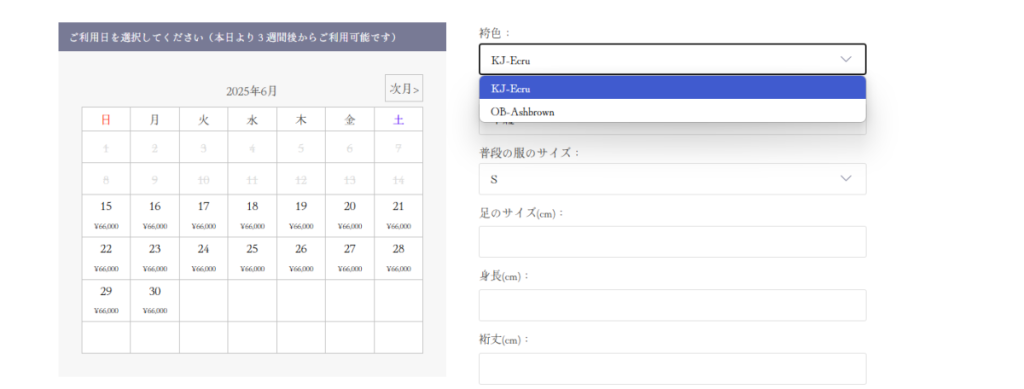The height and width of the screenshot is (389, 1024).
Task: Pick June 21 Saturday date cell
Action: 398,215
